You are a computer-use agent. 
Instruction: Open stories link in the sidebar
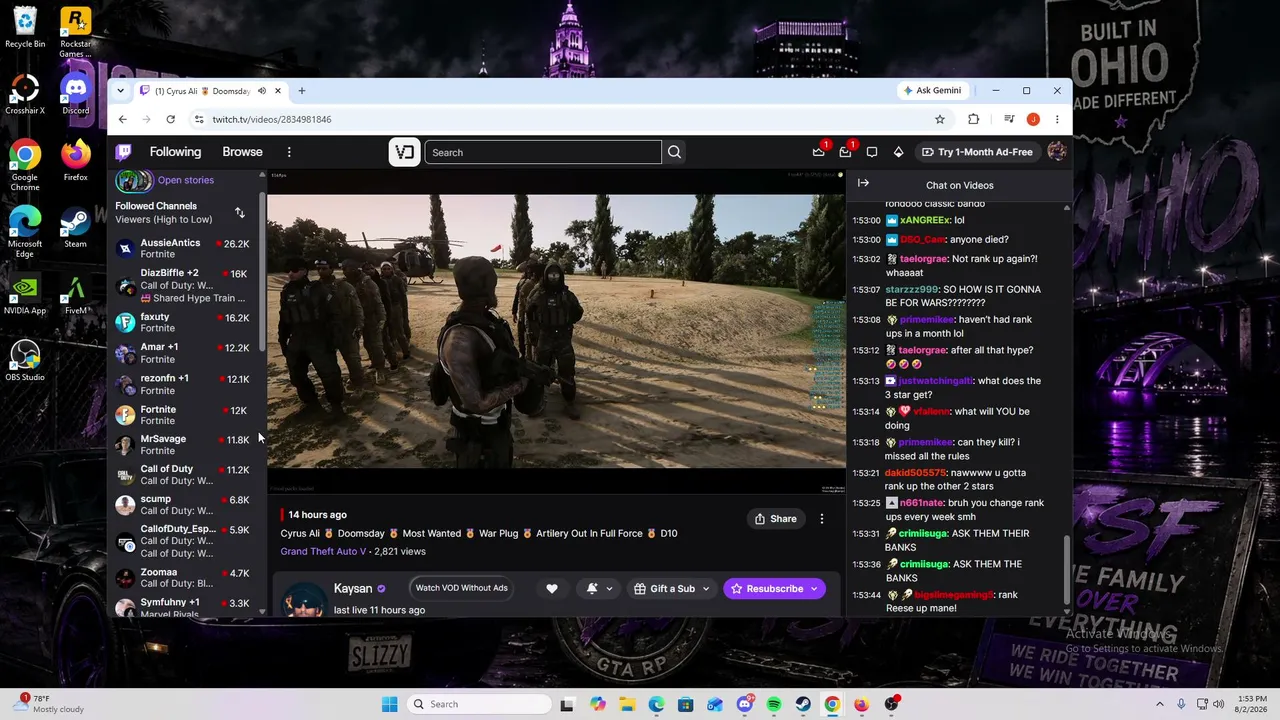tap(185, 180)
